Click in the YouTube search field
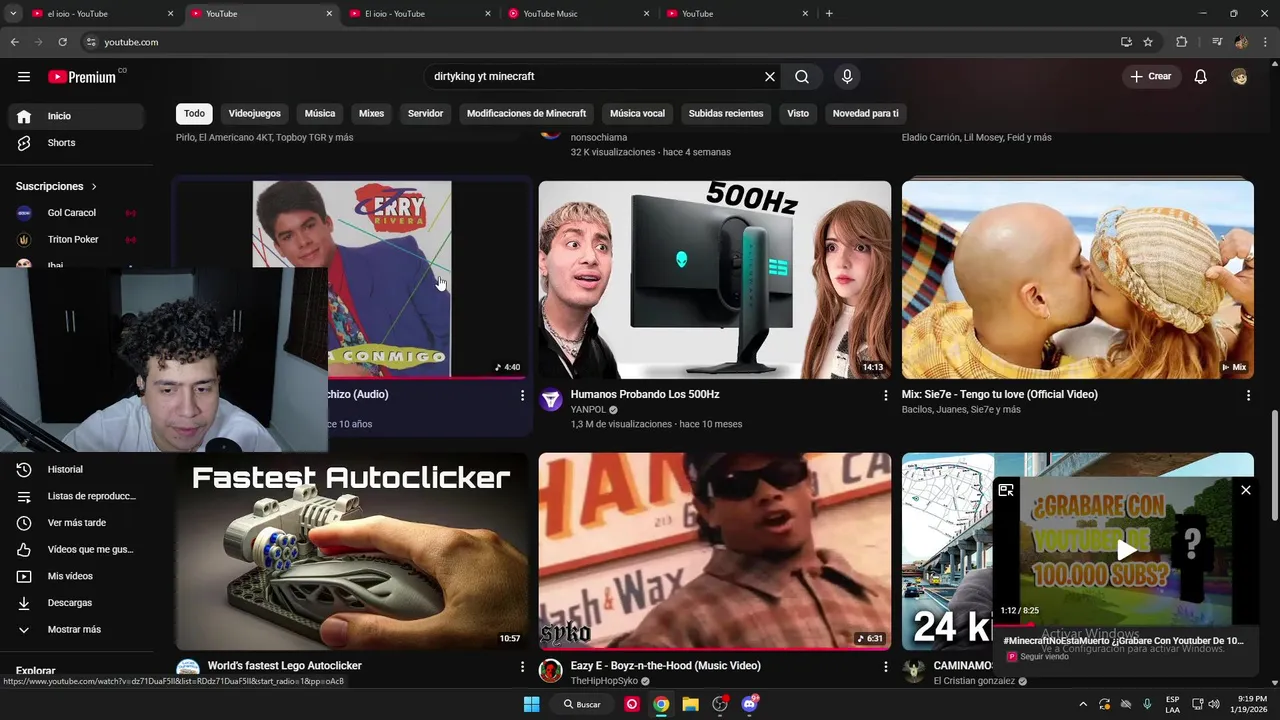Viewport: 1280px width, 720px height. [x=594, y=77]
